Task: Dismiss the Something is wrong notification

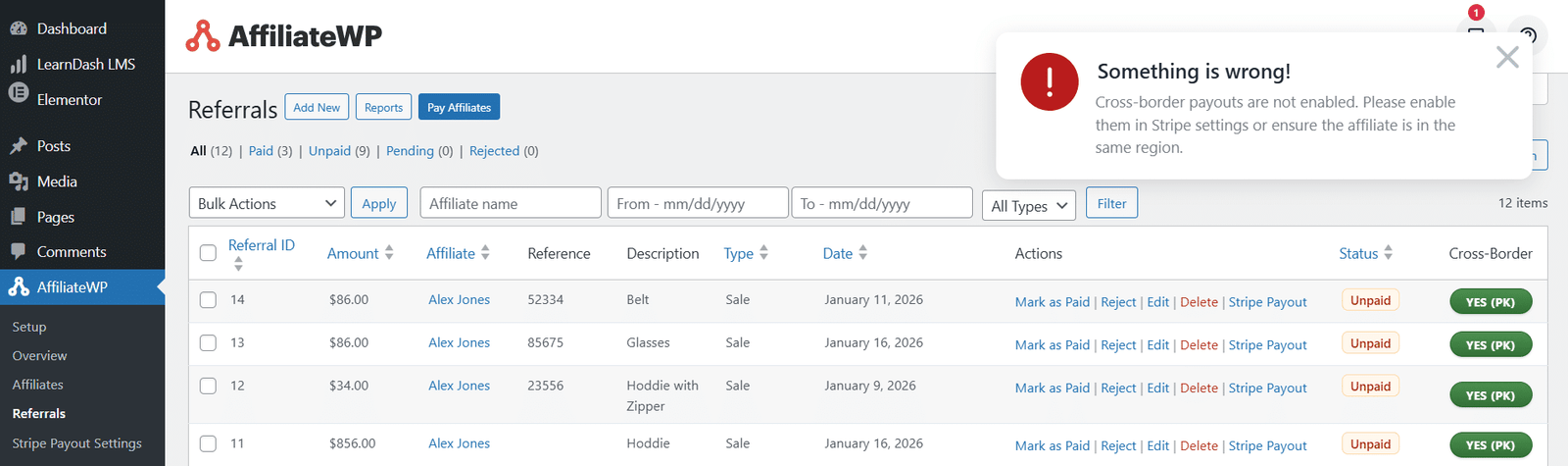Action: (1507, 57)
